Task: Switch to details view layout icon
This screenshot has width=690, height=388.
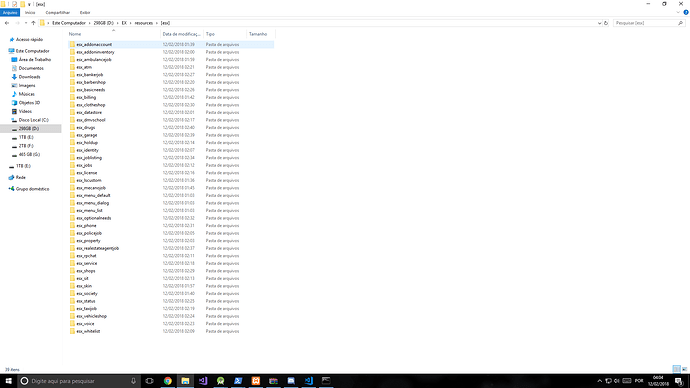Action: [x=676, y=369]
